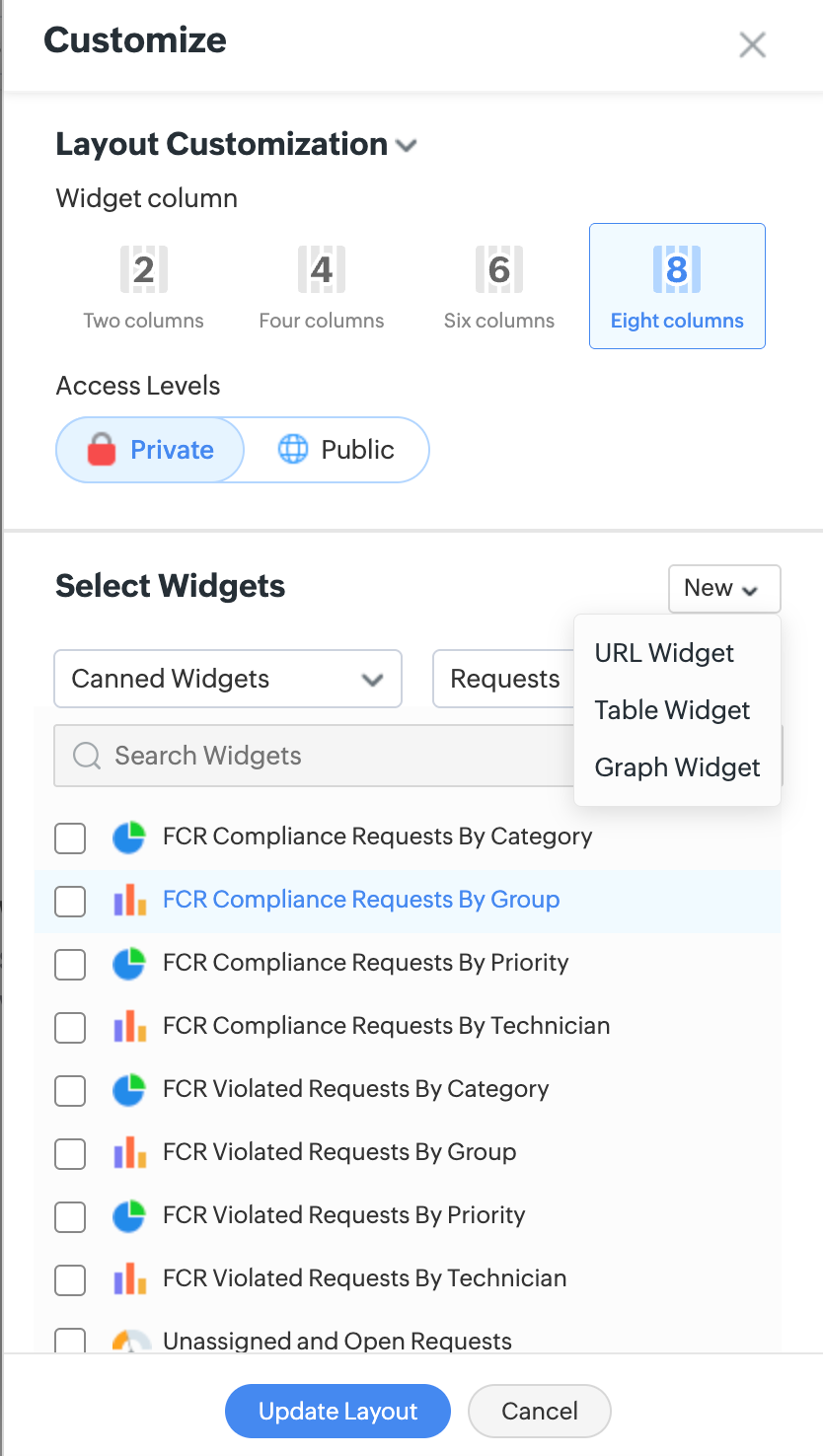
Task: Choose the Four columns layout icon
Action: coord(322,270)
